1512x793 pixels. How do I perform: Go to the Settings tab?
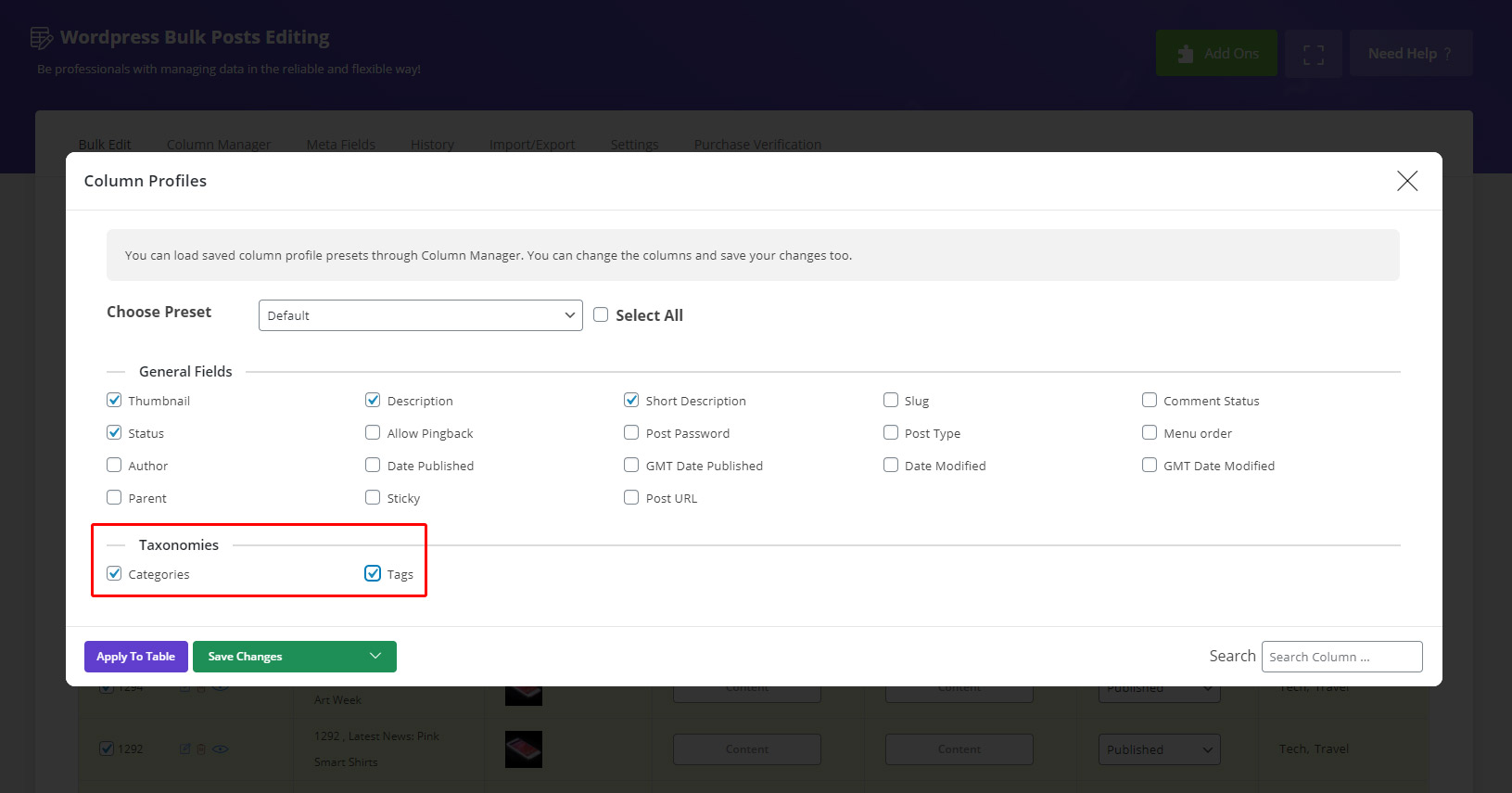click(x=634, y=145)
